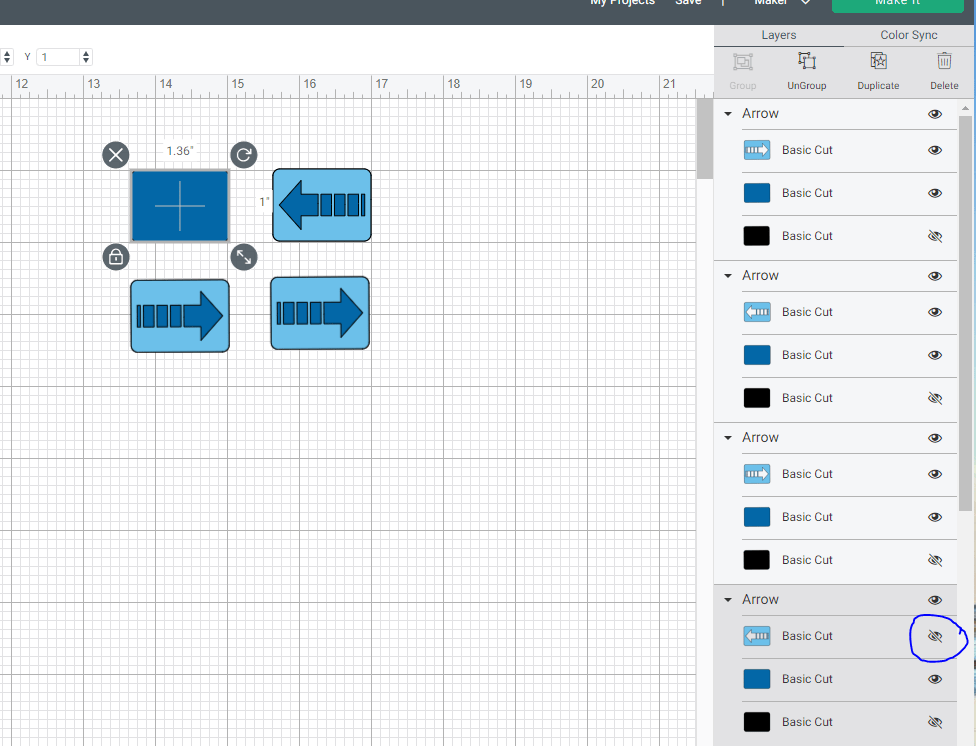Switch to the Layers tab

pos(779,35)
